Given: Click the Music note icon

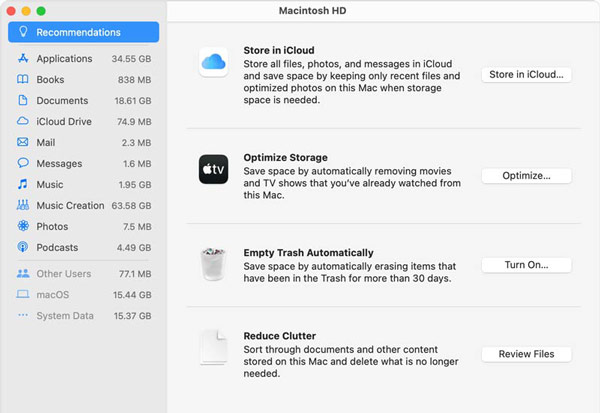Looking at the screenshot, I should pyautogui.click(x=23, y=184).
